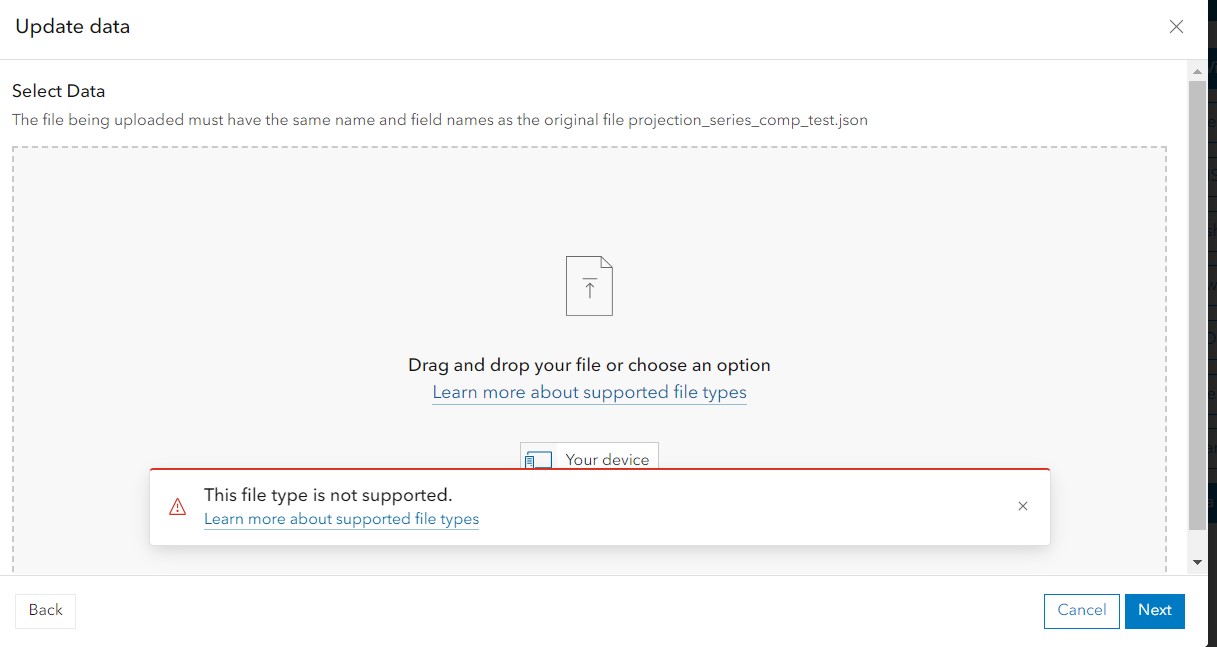This screenshot has width=1217, height=647.
Task: Click the "Drag and drop your file" text
Action: coord(589,365)
